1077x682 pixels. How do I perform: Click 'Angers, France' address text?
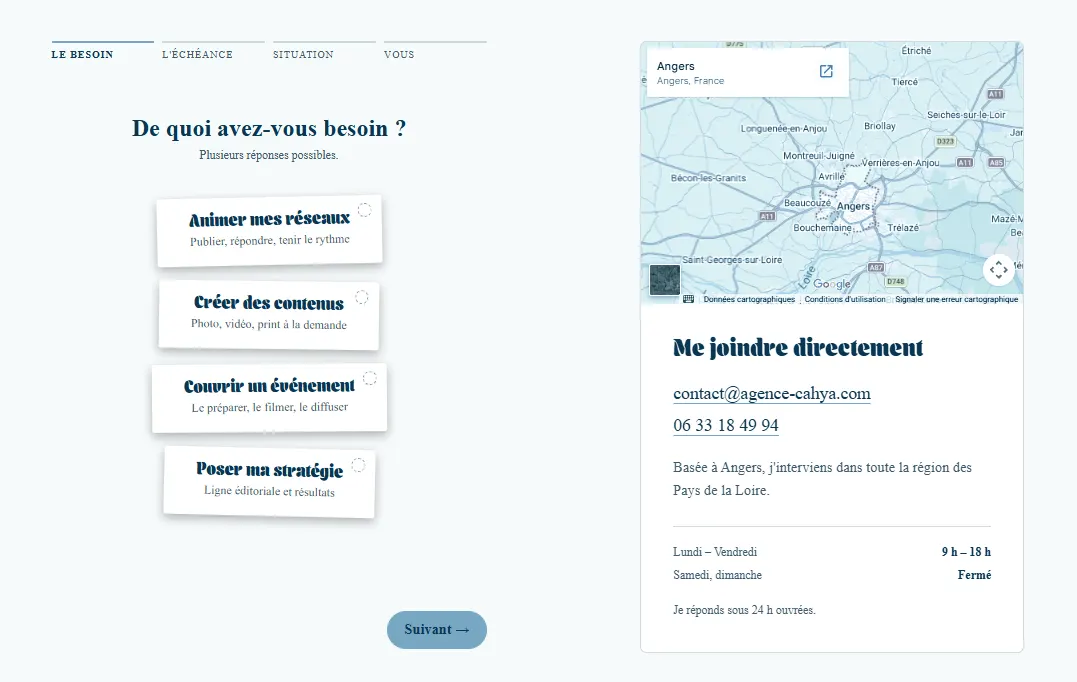tap(690, 80)
